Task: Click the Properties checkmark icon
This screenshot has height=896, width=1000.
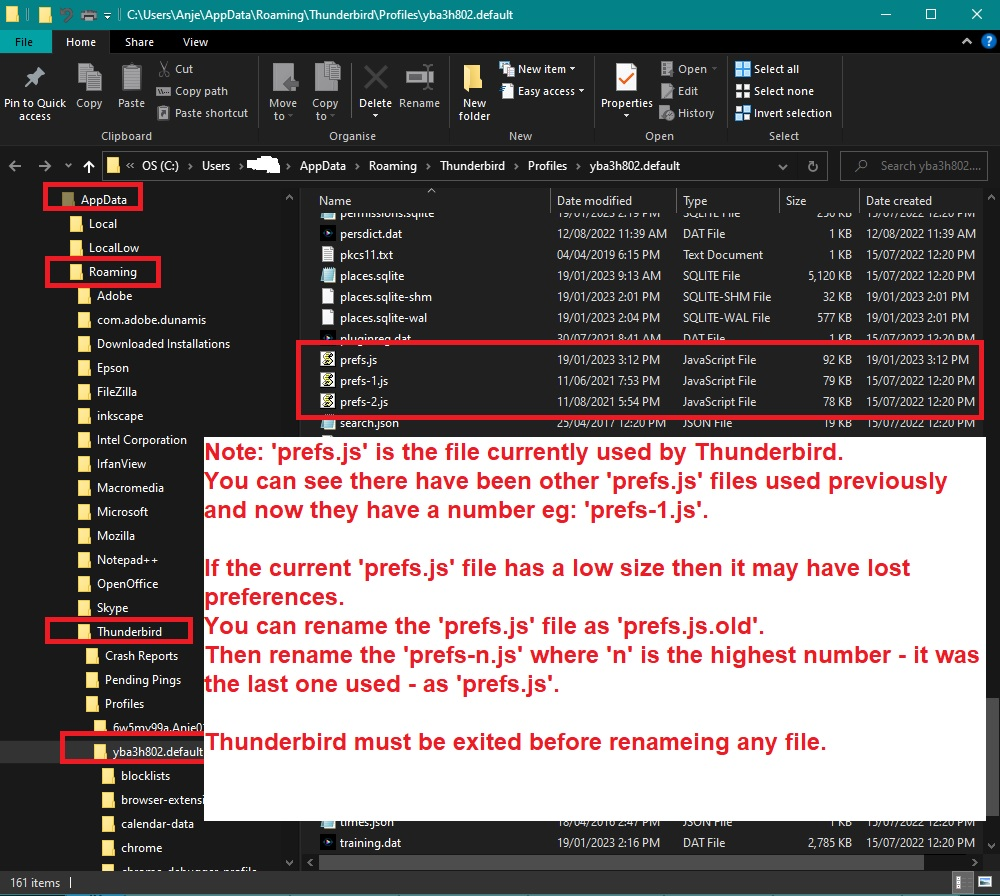Action: pos(626,78)
